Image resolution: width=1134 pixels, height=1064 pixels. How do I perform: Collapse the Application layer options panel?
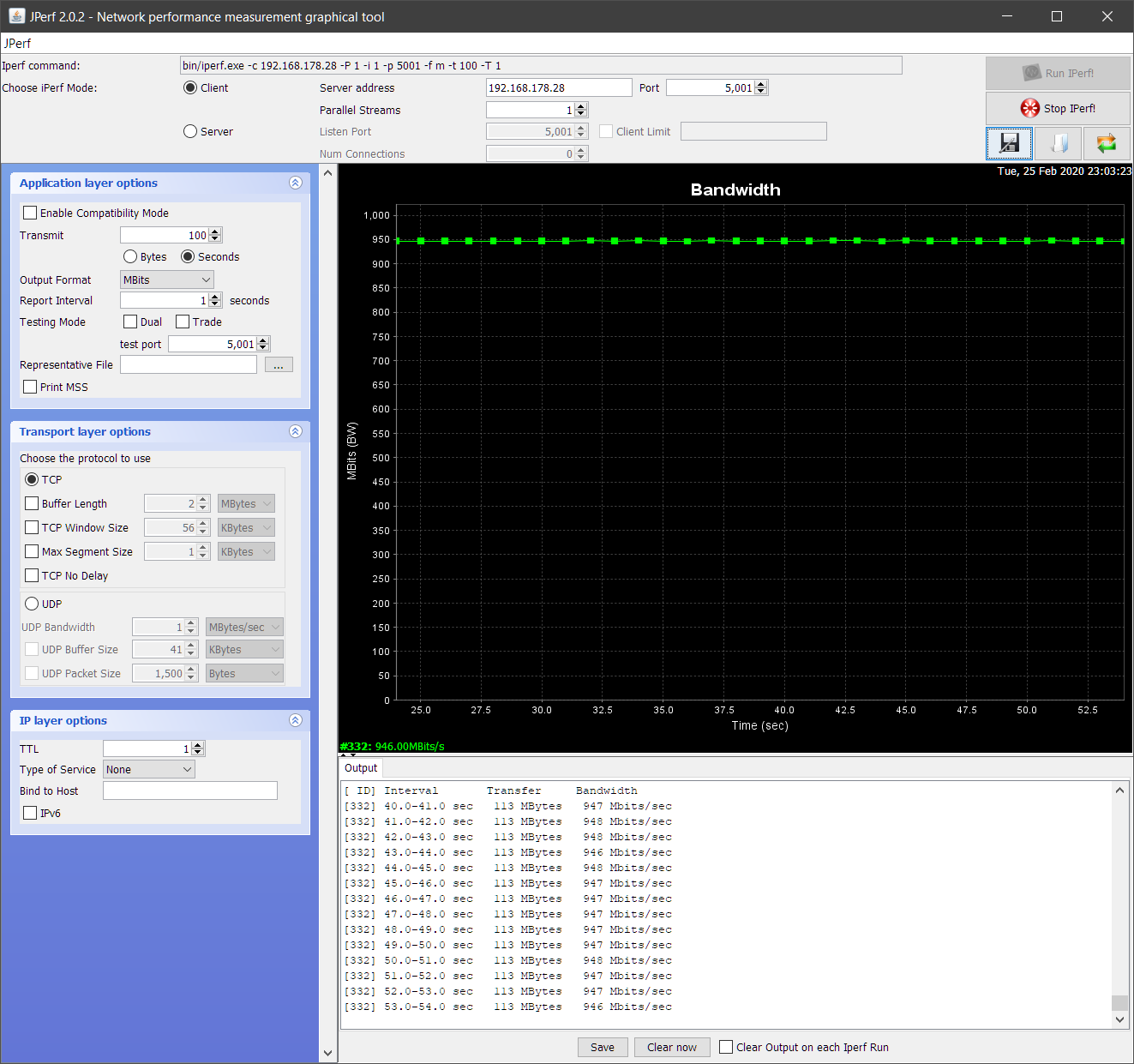(296, 183)
